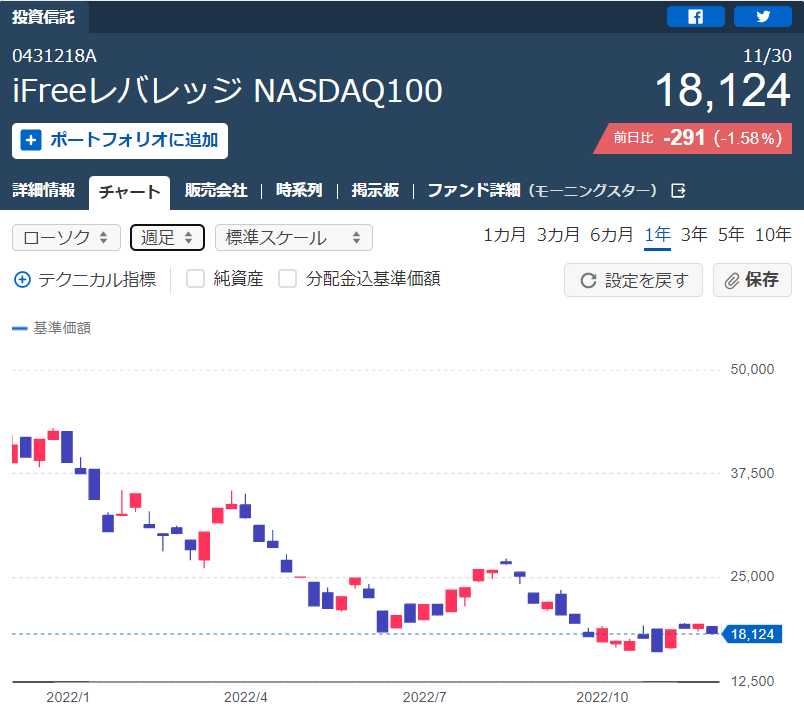Open the 週足 interval dropdown

pos(167,237)
